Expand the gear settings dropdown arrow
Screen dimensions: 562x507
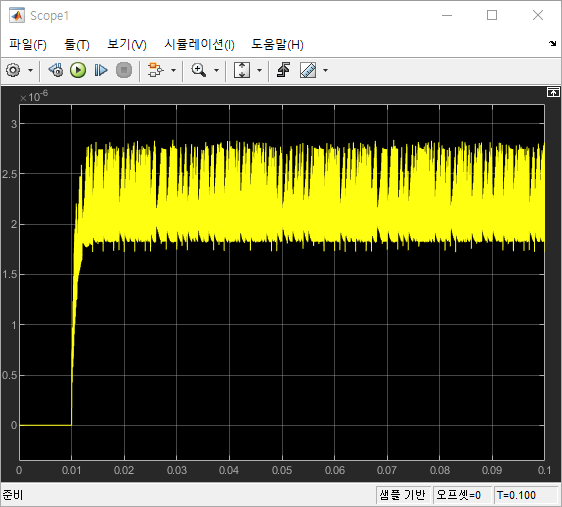(30, 70)
